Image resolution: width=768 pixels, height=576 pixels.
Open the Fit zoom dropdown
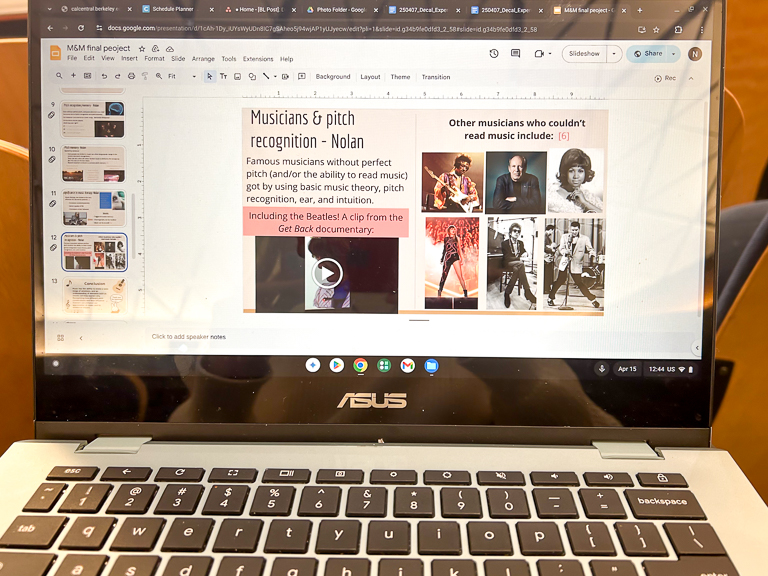pos(182,76)
